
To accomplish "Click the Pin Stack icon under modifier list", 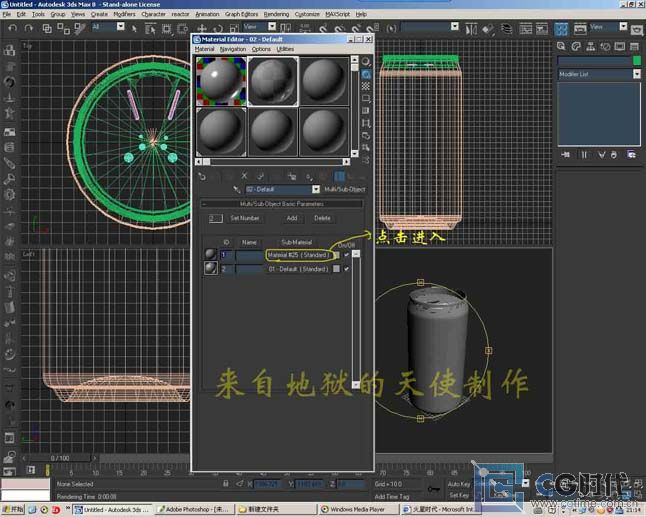I will tap(565, 155).
